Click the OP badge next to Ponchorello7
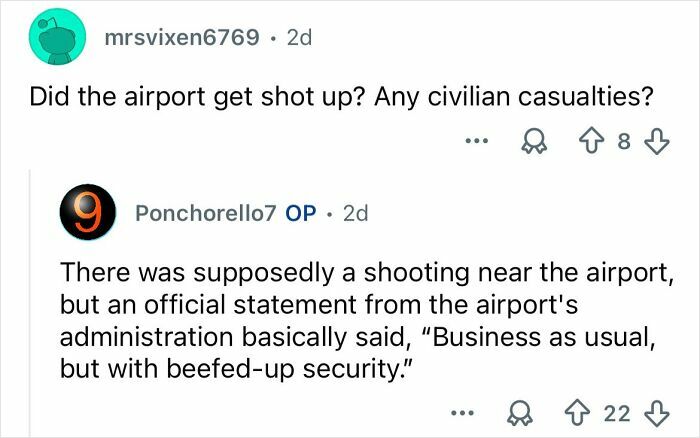The image size is (700, 438). point(301,213)
